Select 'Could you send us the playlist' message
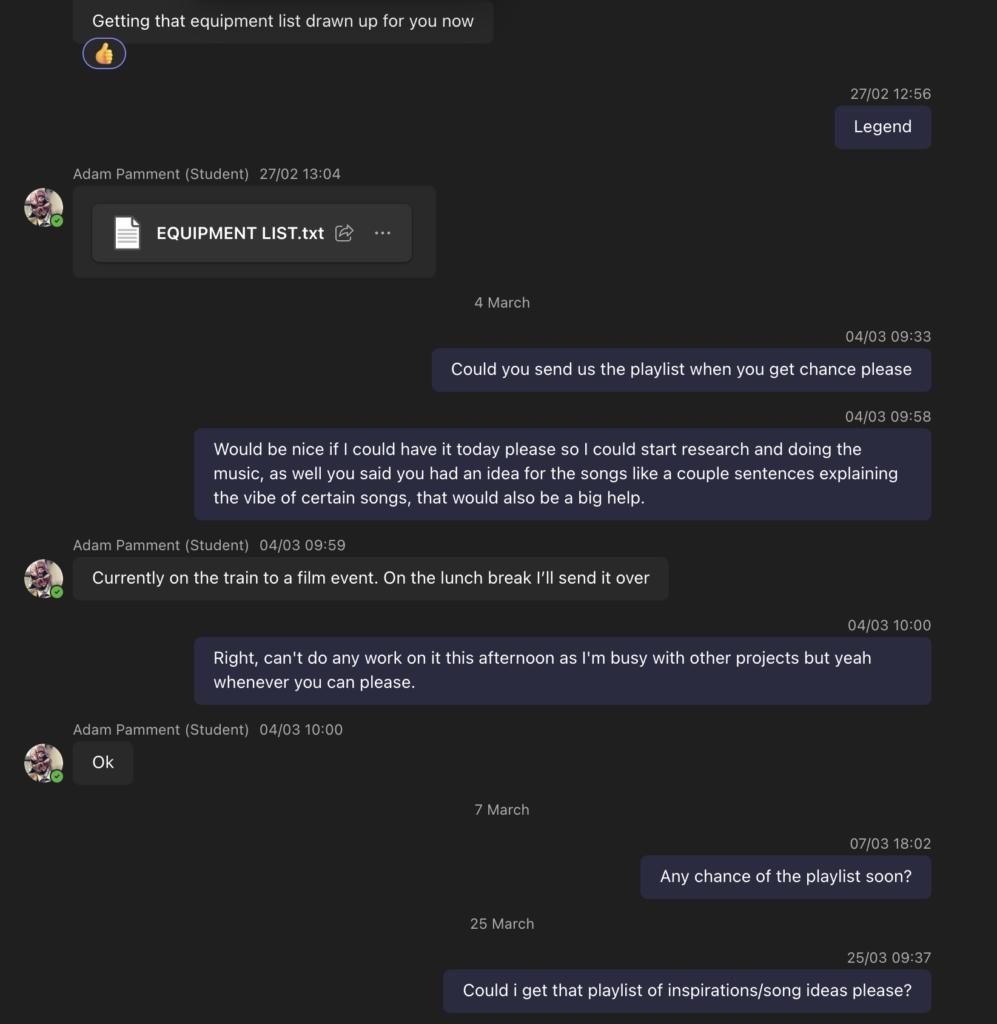 [681, 369]
